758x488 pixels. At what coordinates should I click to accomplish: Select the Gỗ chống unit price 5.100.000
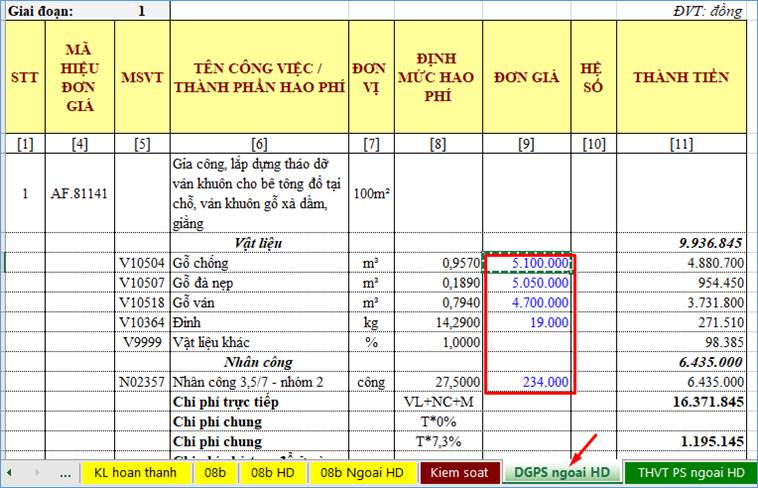(528, 263)
